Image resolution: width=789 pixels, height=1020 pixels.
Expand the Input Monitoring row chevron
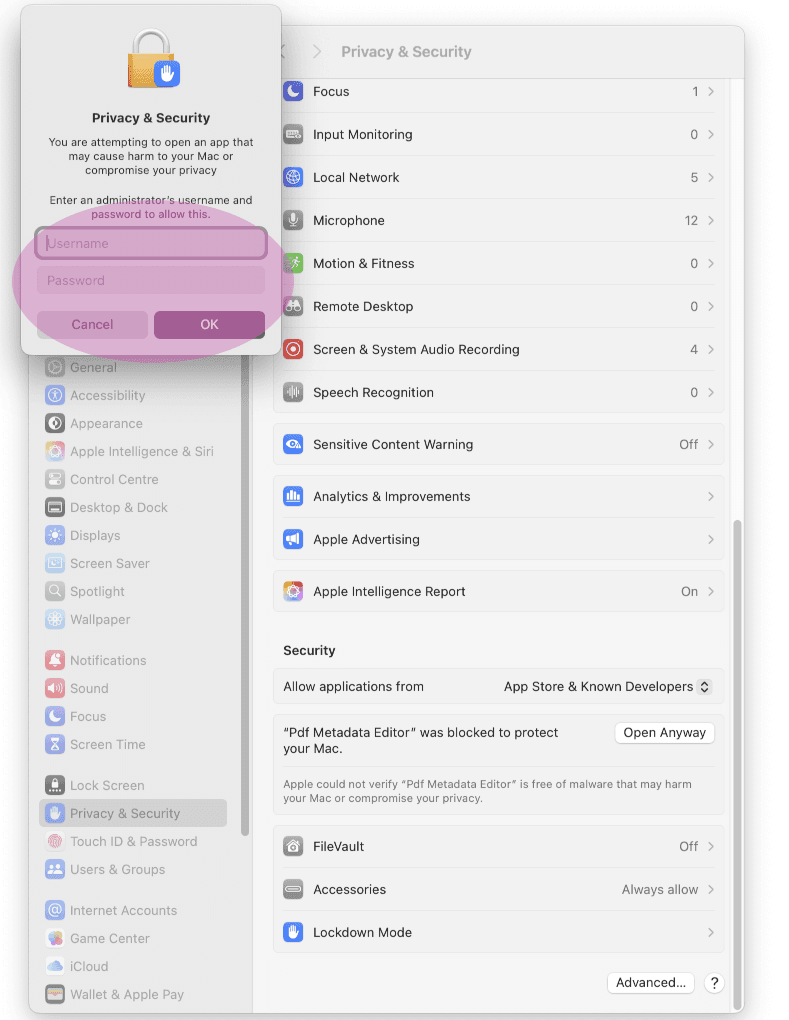click(x=710, y=135)
